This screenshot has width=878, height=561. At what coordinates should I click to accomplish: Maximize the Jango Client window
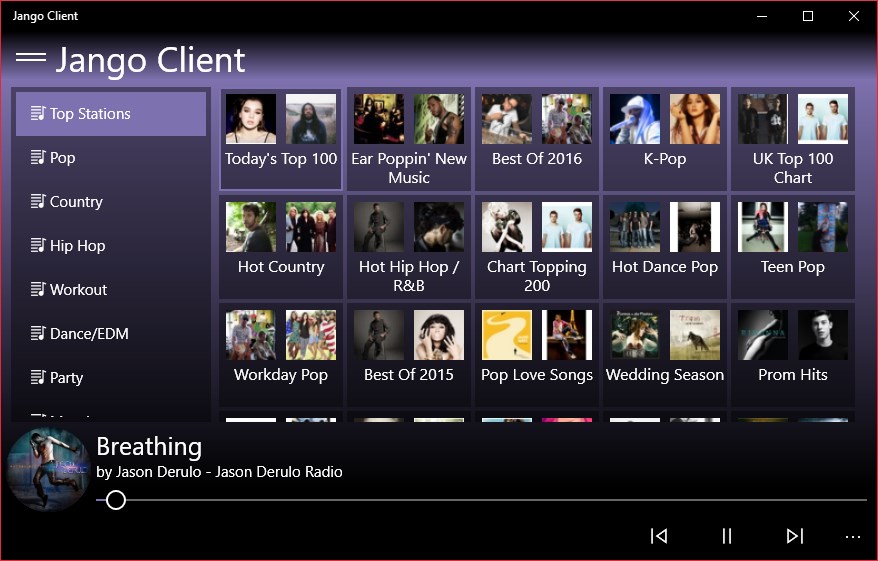point(807,16)
